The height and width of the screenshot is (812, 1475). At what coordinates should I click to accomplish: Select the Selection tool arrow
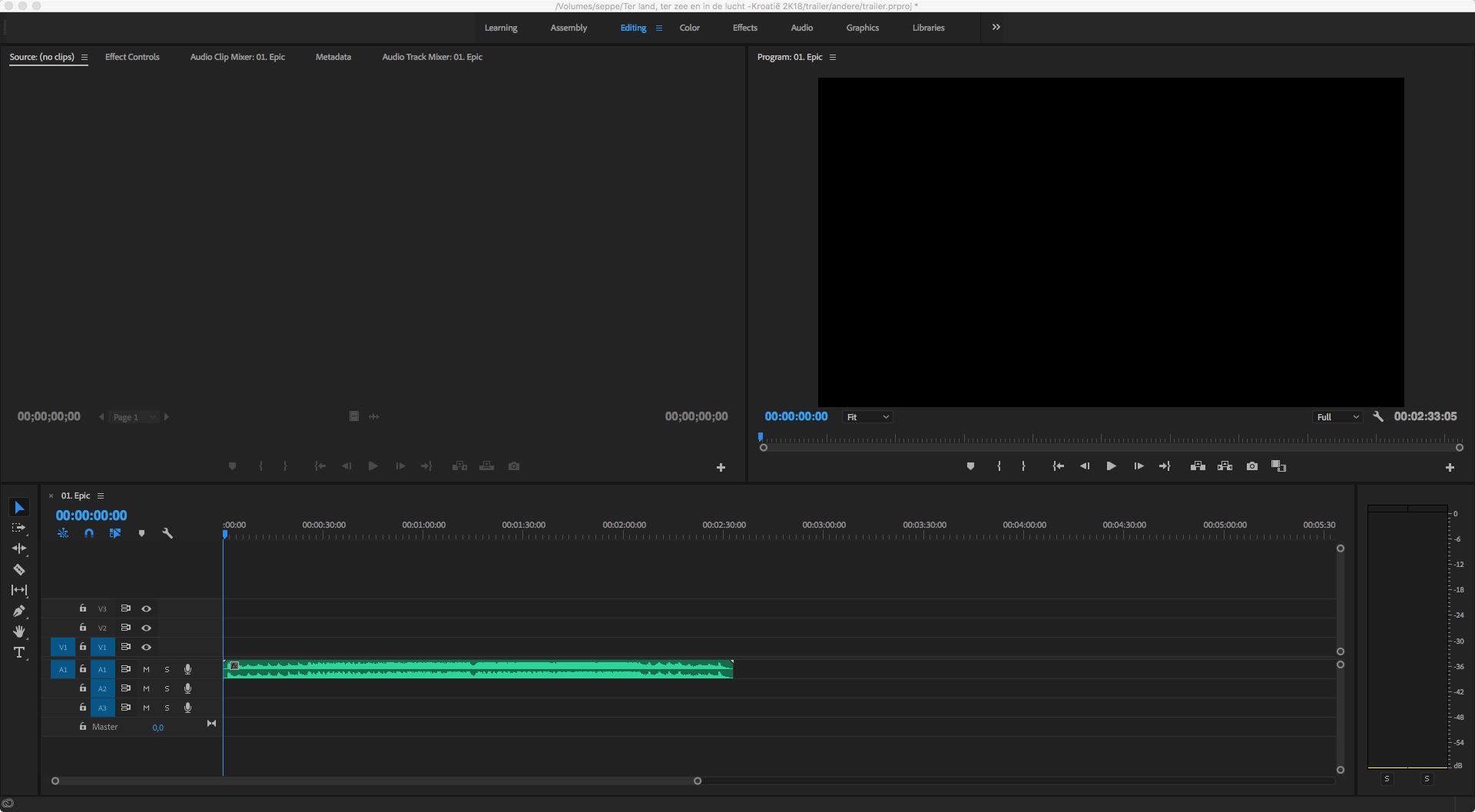[19, 508]
